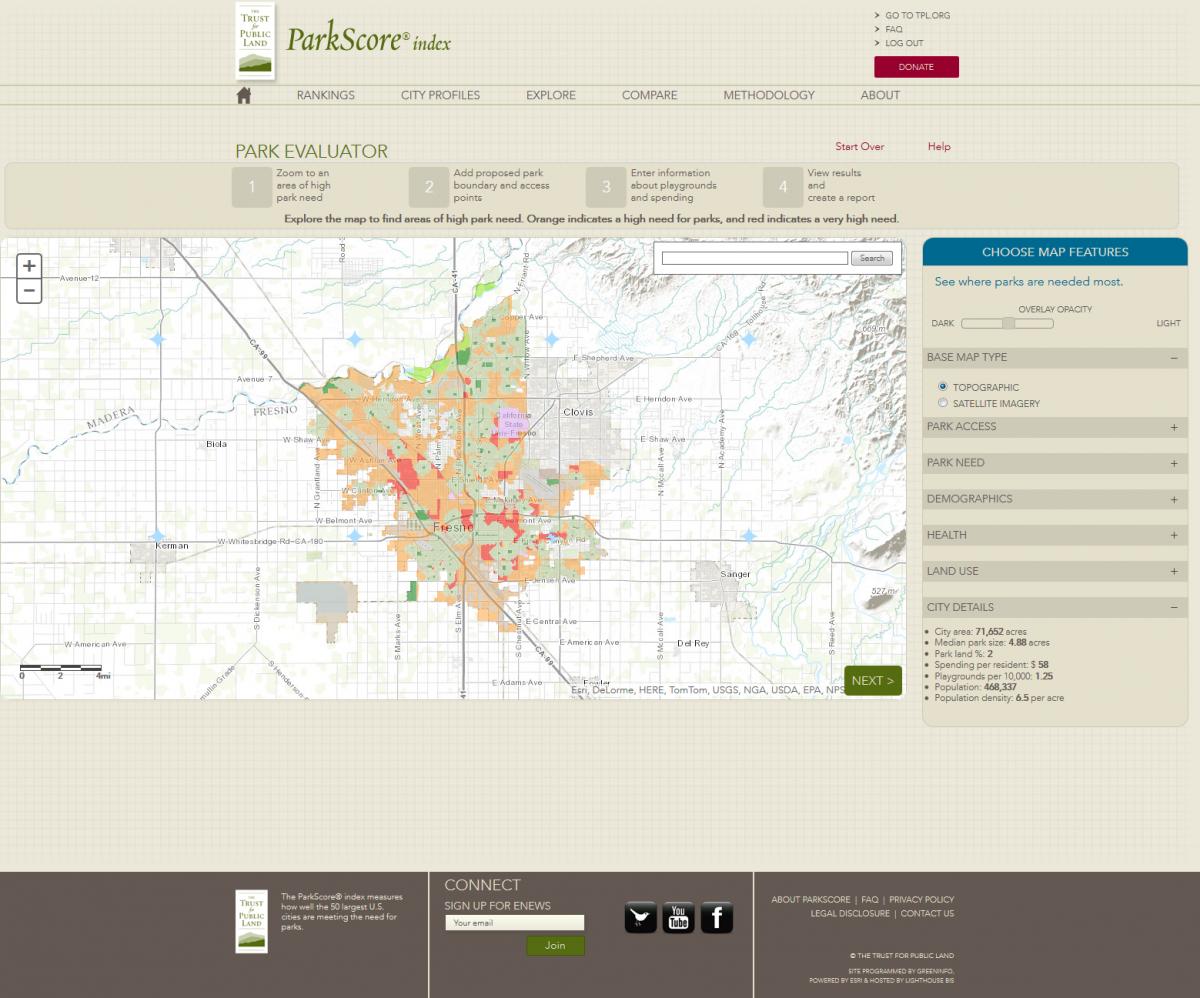Click the City area 71,652 acres line
The image size is (1200, 998).
tap(981, 632)
